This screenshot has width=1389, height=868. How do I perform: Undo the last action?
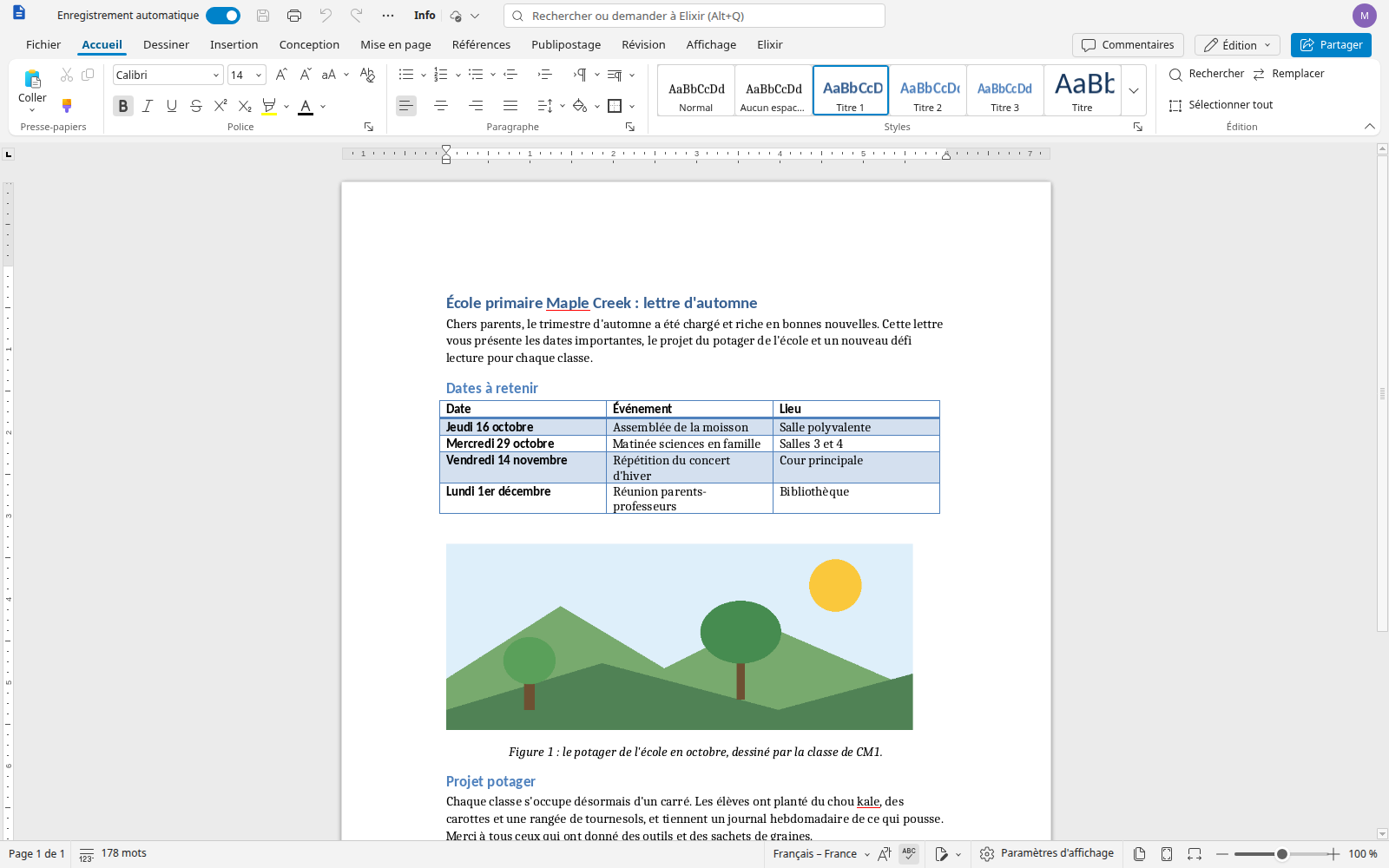pyautogui.click(x=326, y=16)
